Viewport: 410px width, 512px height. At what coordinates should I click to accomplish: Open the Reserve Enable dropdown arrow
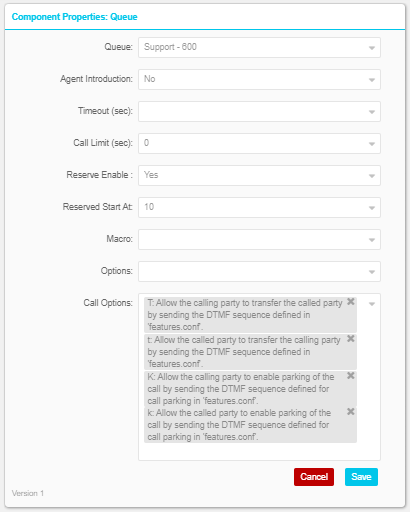[x=372, y=176]
